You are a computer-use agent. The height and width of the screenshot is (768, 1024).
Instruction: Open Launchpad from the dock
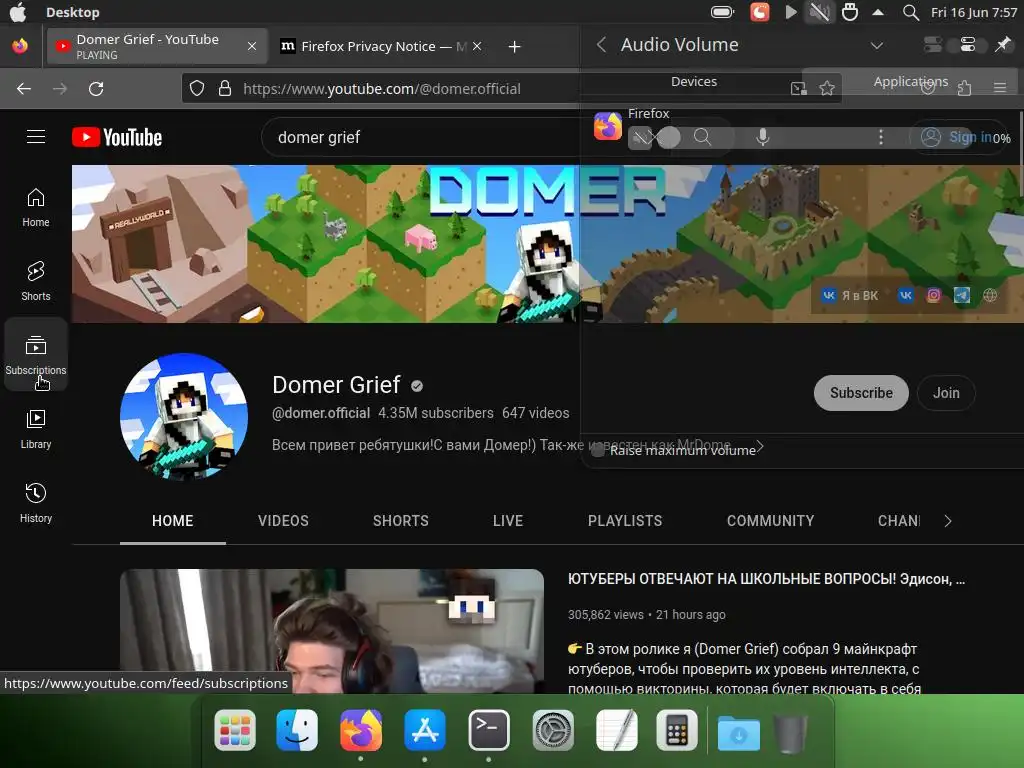(235, 730)
